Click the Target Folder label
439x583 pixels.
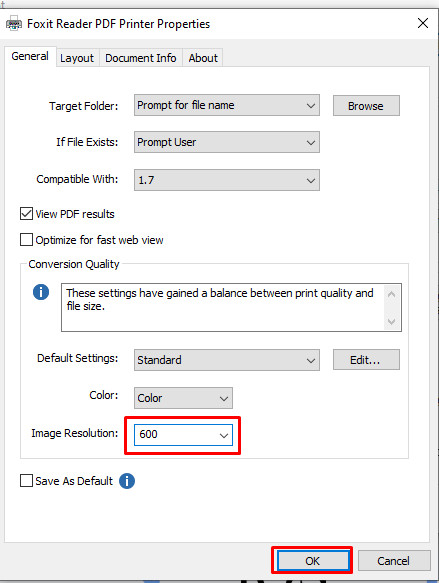pos(84,106)
